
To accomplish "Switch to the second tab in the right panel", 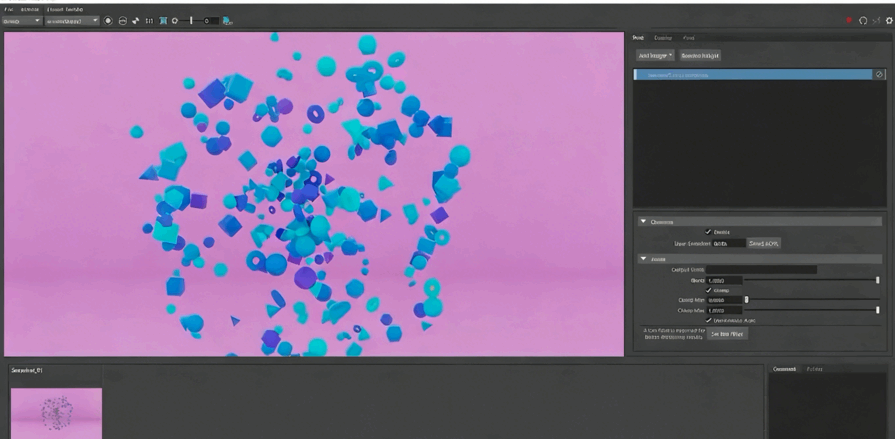I will [x=662, y=37].
